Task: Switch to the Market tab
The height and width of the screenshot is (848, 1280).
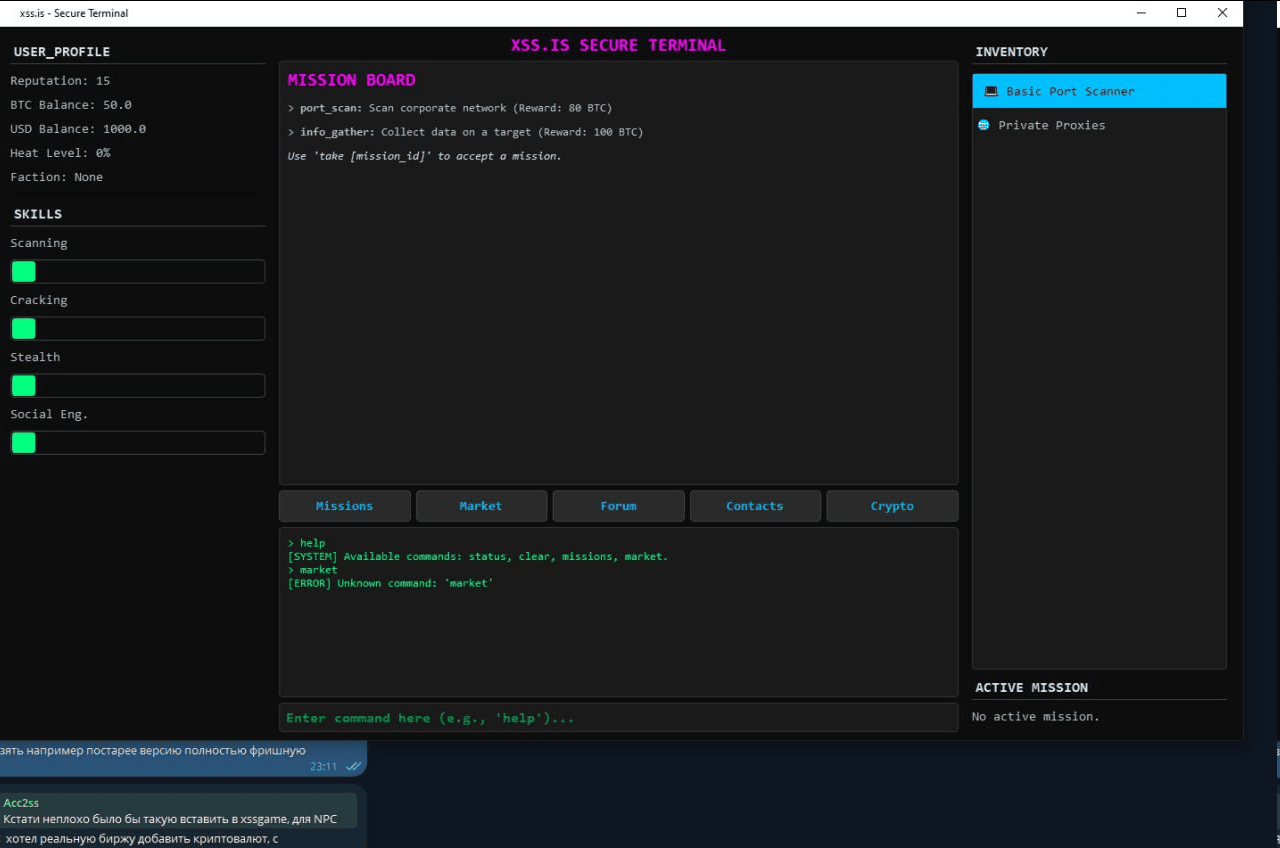Action: click(481, 506)
